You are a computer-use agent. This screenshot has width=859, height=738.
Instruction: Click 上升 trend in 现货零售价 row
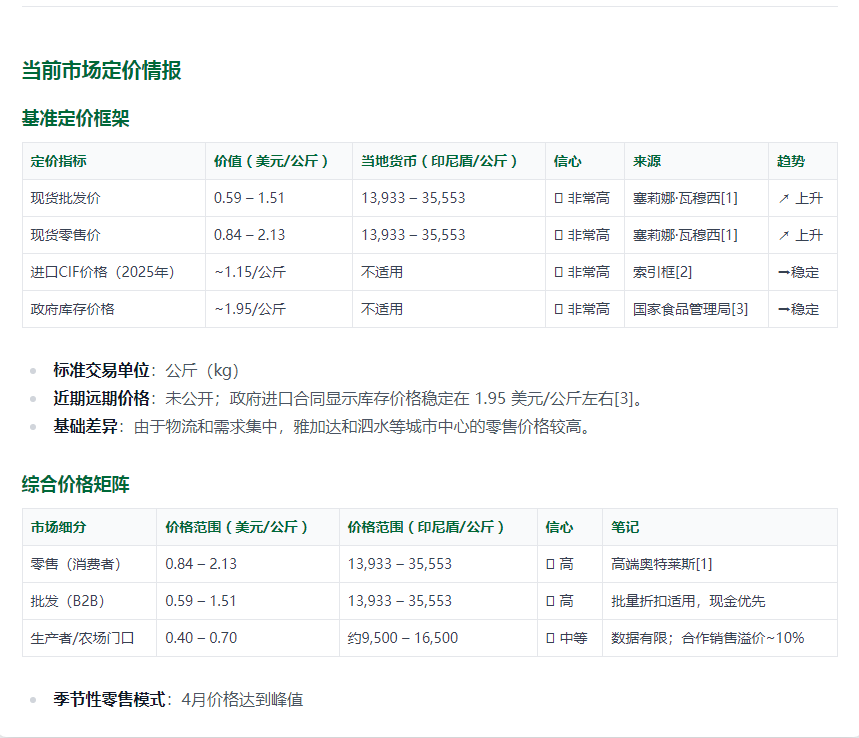point(800,235)
